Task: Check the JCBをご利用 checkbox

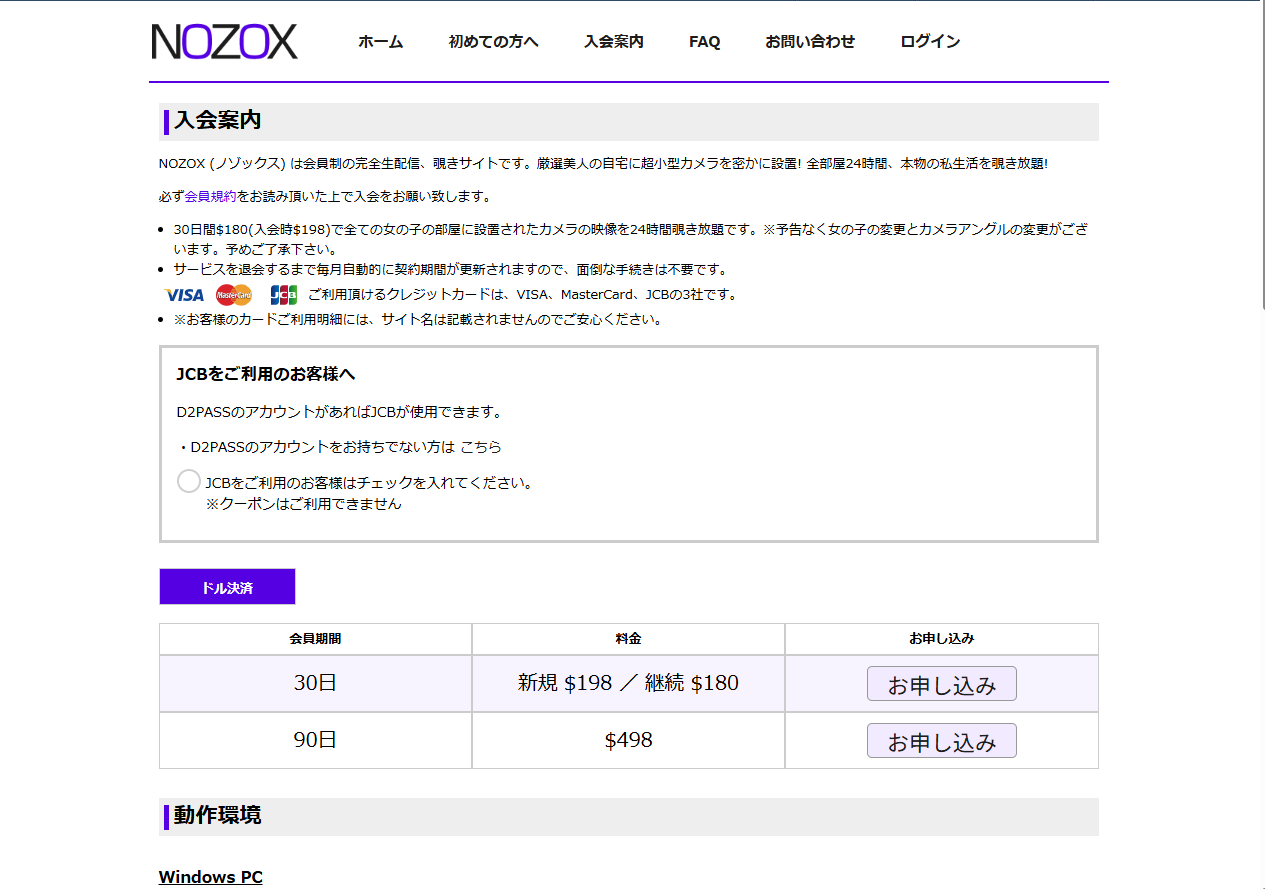Action: point(189,481)
